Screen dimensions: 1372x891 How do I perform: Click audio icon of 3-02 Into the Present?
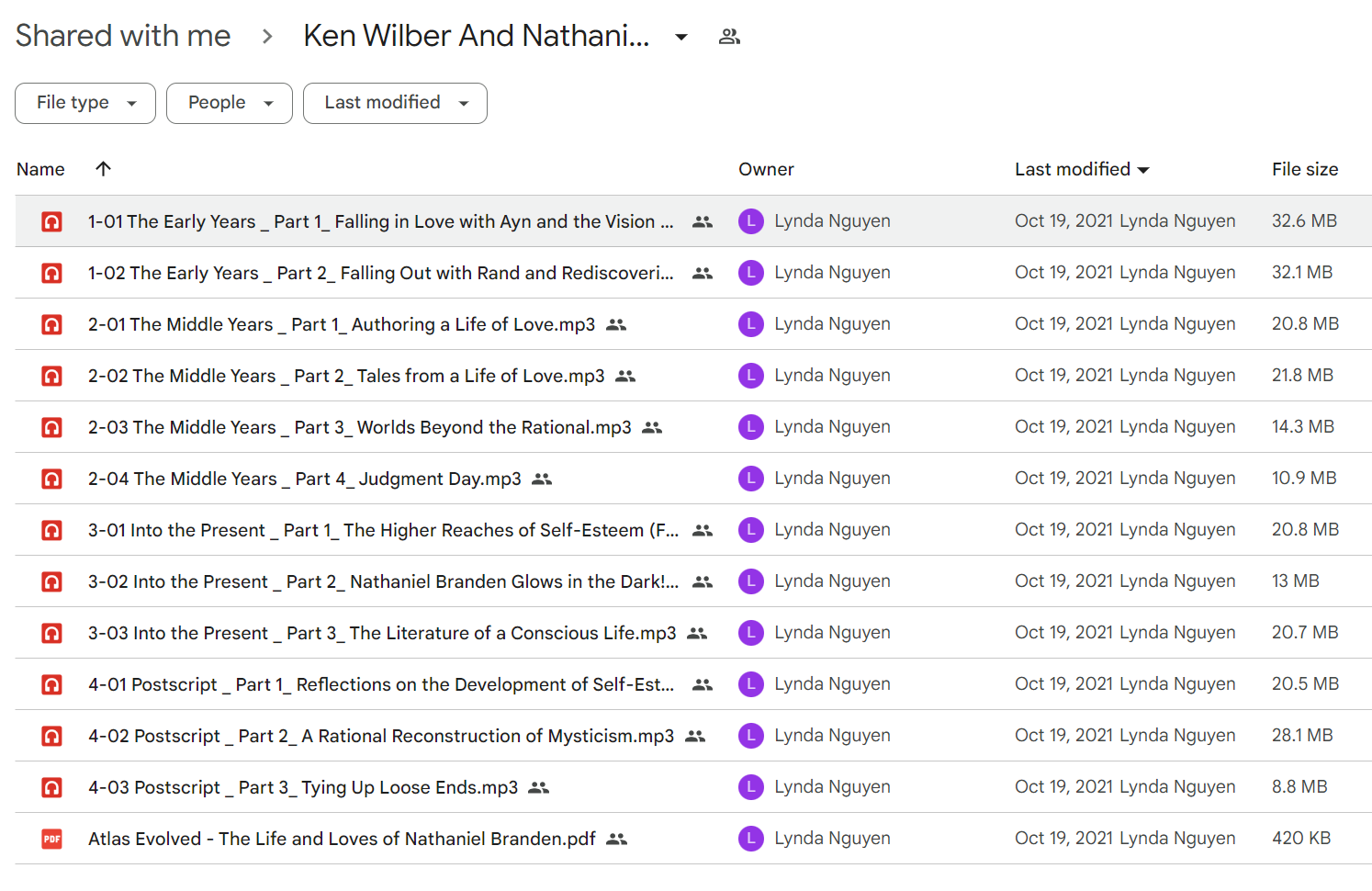click(52, 581)
